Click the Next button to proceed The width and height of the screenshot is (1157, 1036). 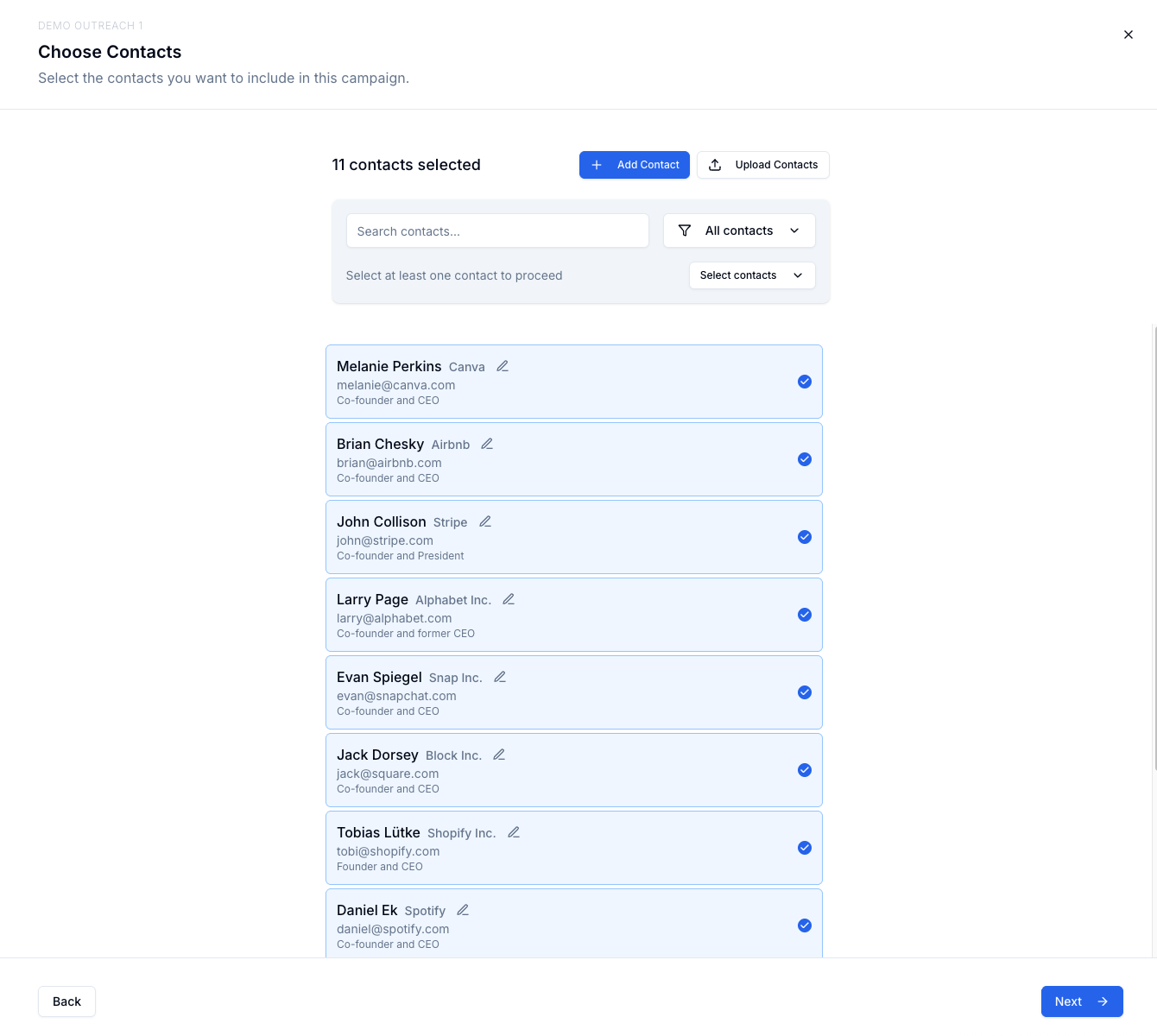1082,1001
